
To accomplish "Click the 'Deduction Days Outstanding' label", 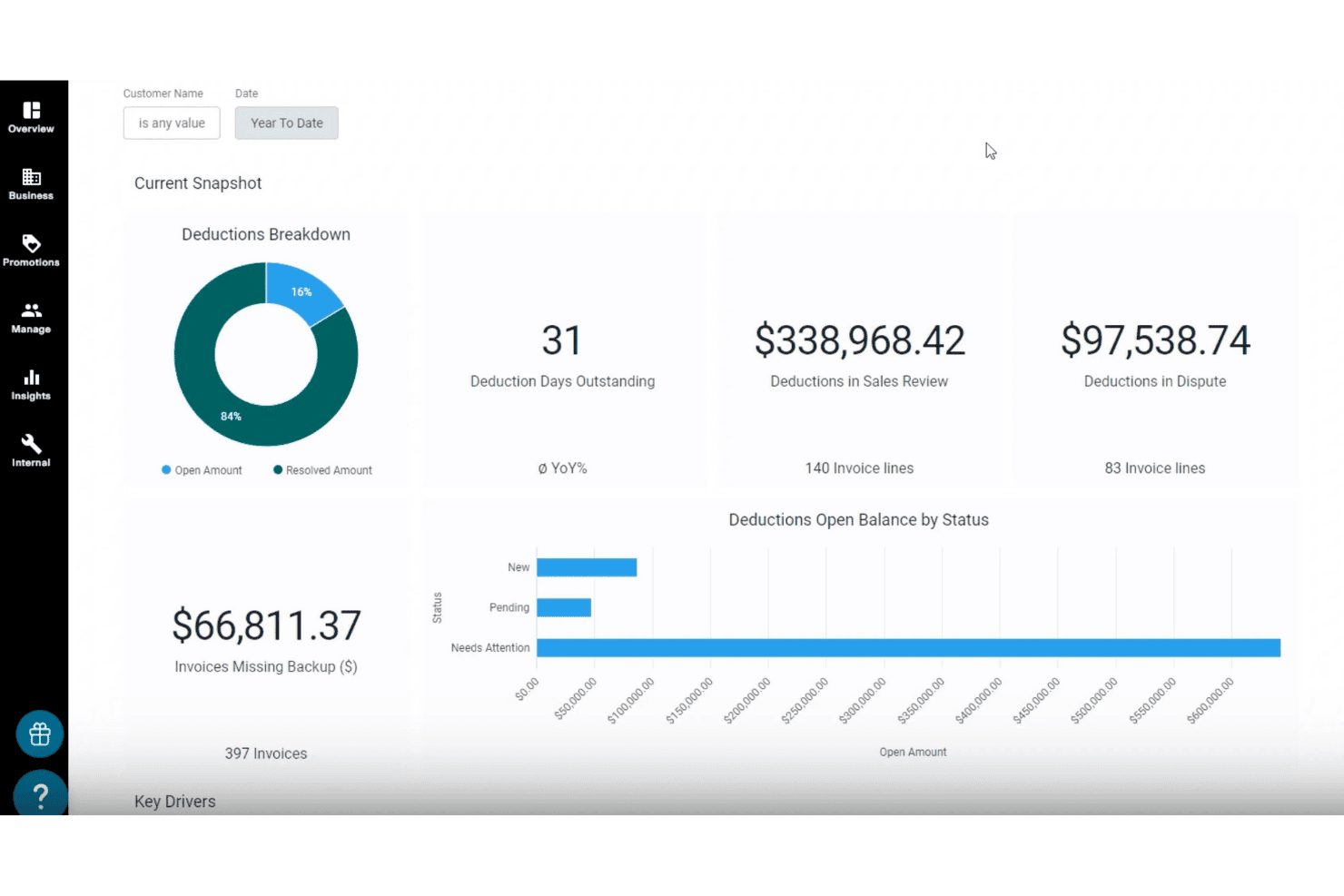I will click(562, 381).
